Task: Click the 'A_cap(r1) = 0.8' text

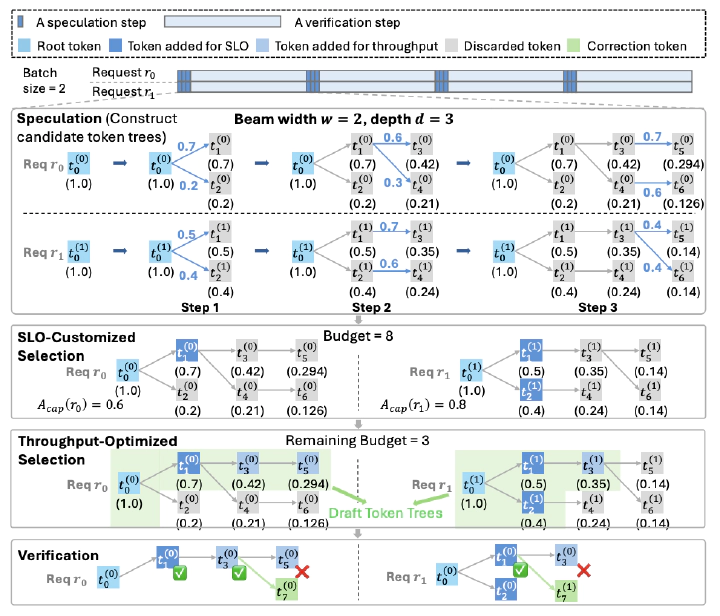Action: point(423,405)
